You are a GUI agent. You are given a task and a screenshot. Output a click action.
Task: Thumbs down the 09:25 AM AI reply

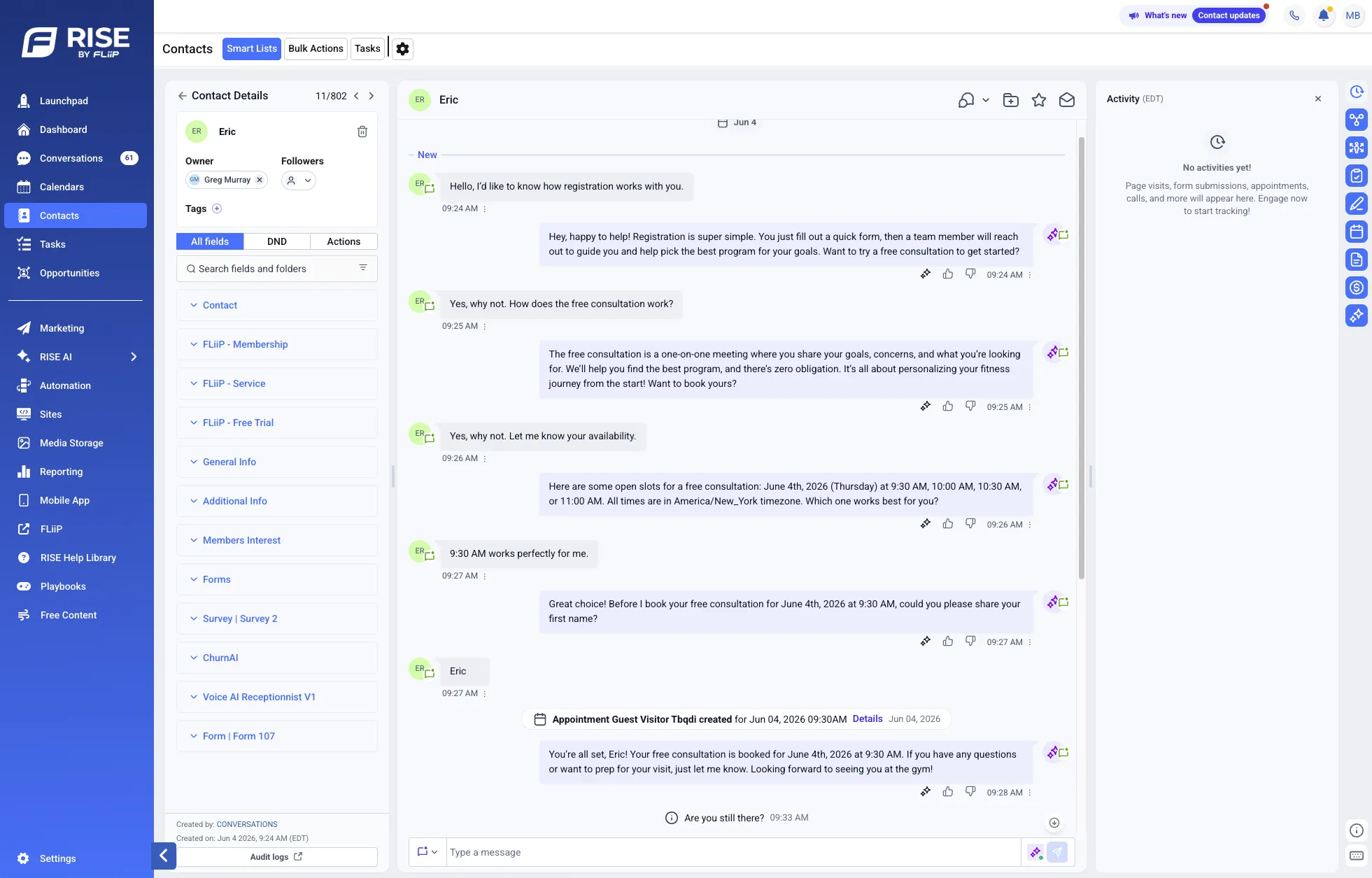click(970, 406)
